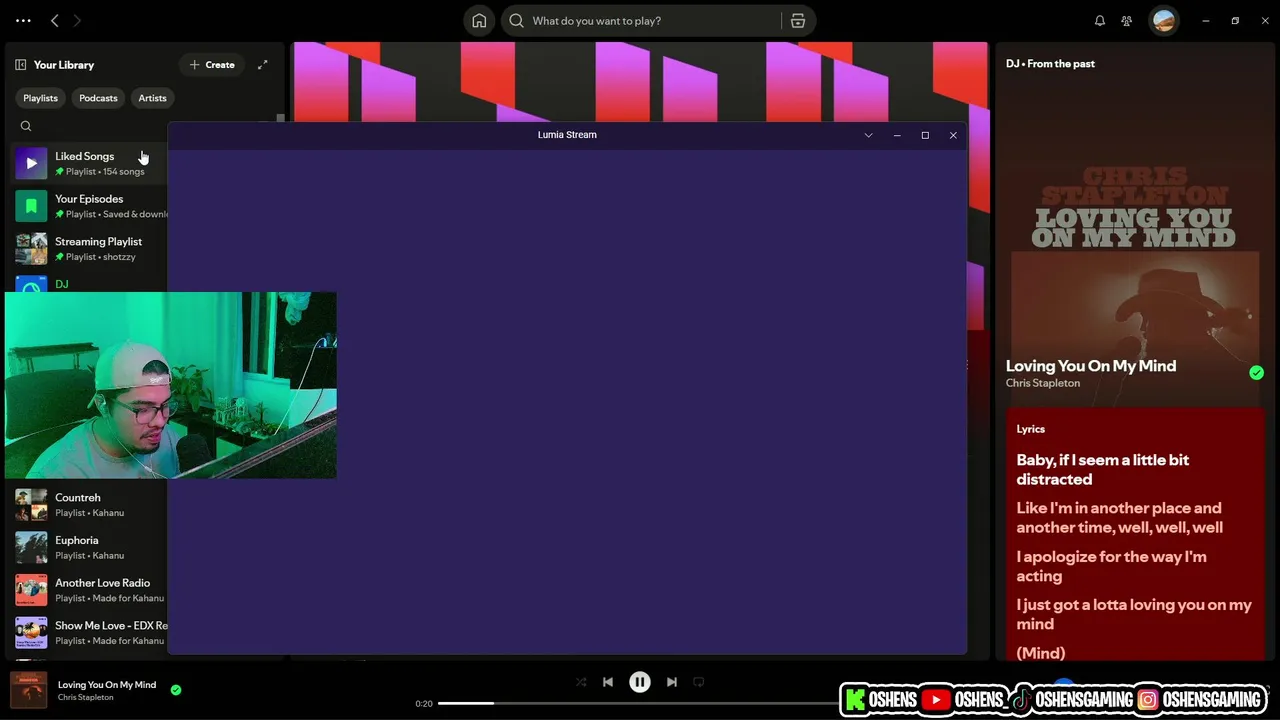Open the Spotify Home button
This screenshot has width=1280, height=720.
[x=479, y=21]
